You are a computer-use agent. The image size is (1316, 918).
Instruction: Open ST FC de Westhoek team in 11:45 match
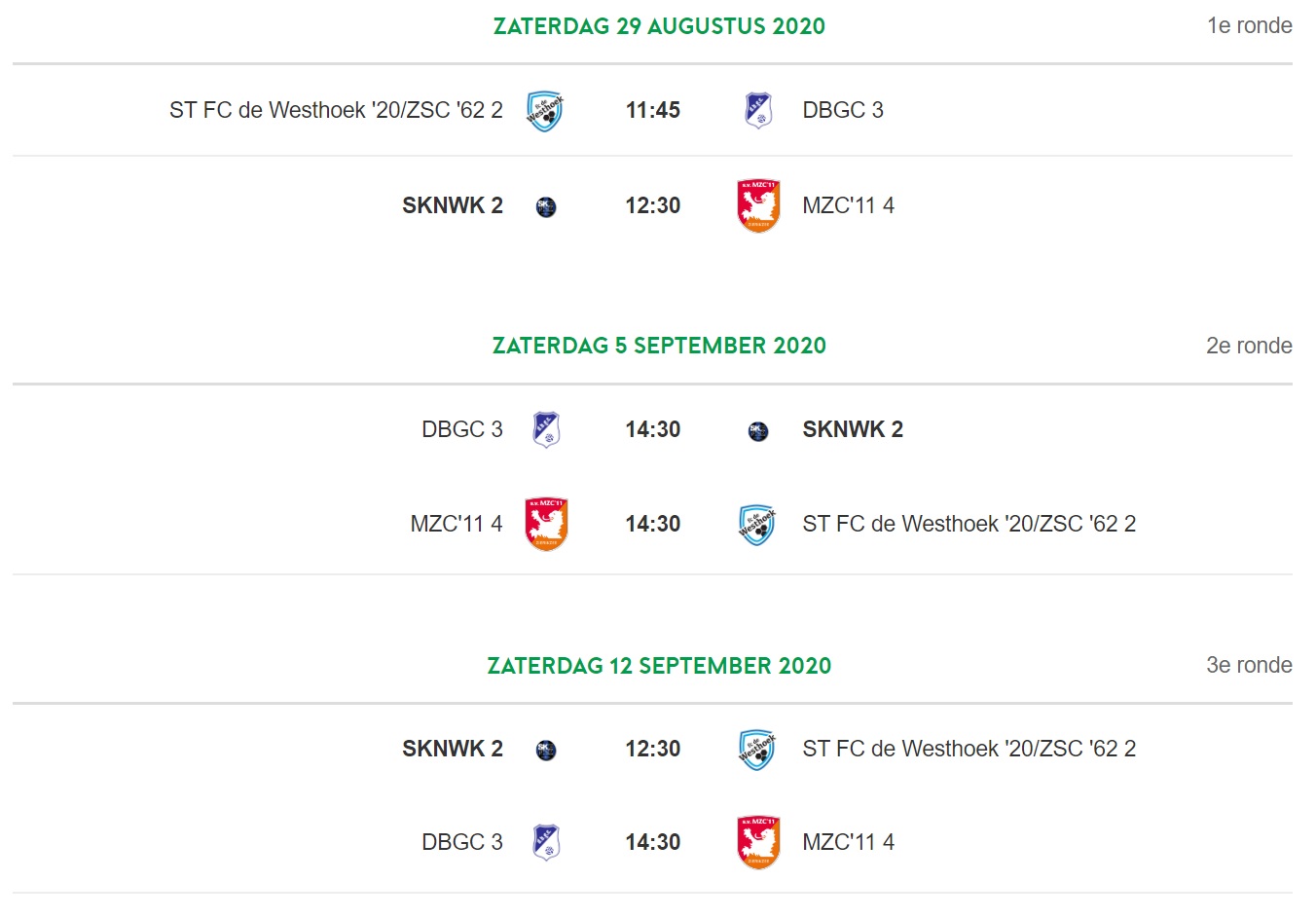pos(336,110)
